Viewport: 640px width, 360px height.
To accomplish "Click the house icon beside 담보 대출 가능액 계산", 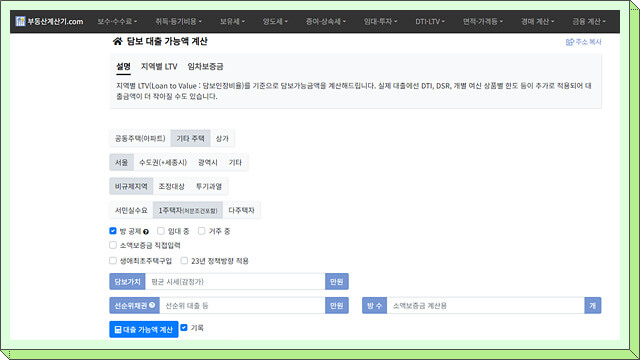I will tap(118, 41).
